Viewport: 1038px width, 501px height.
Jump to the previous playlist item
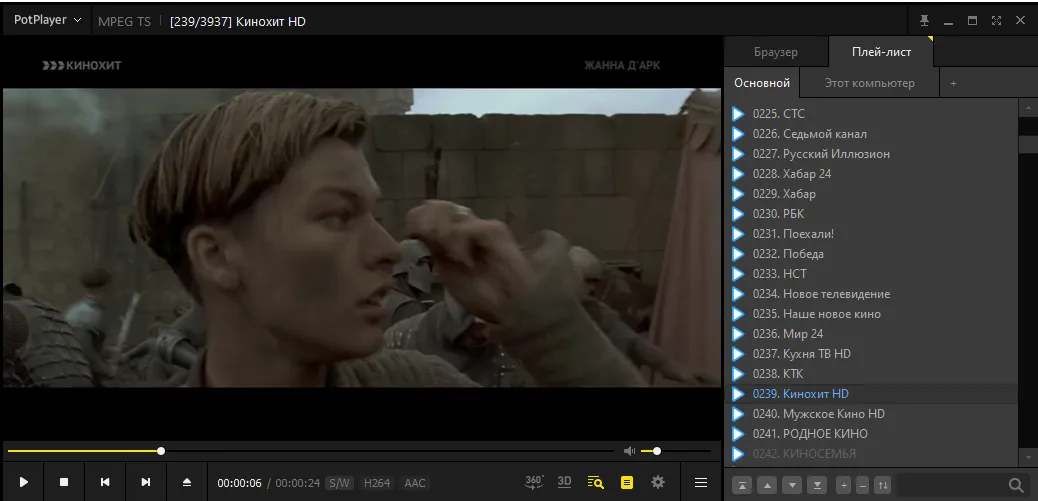point(105,482)
